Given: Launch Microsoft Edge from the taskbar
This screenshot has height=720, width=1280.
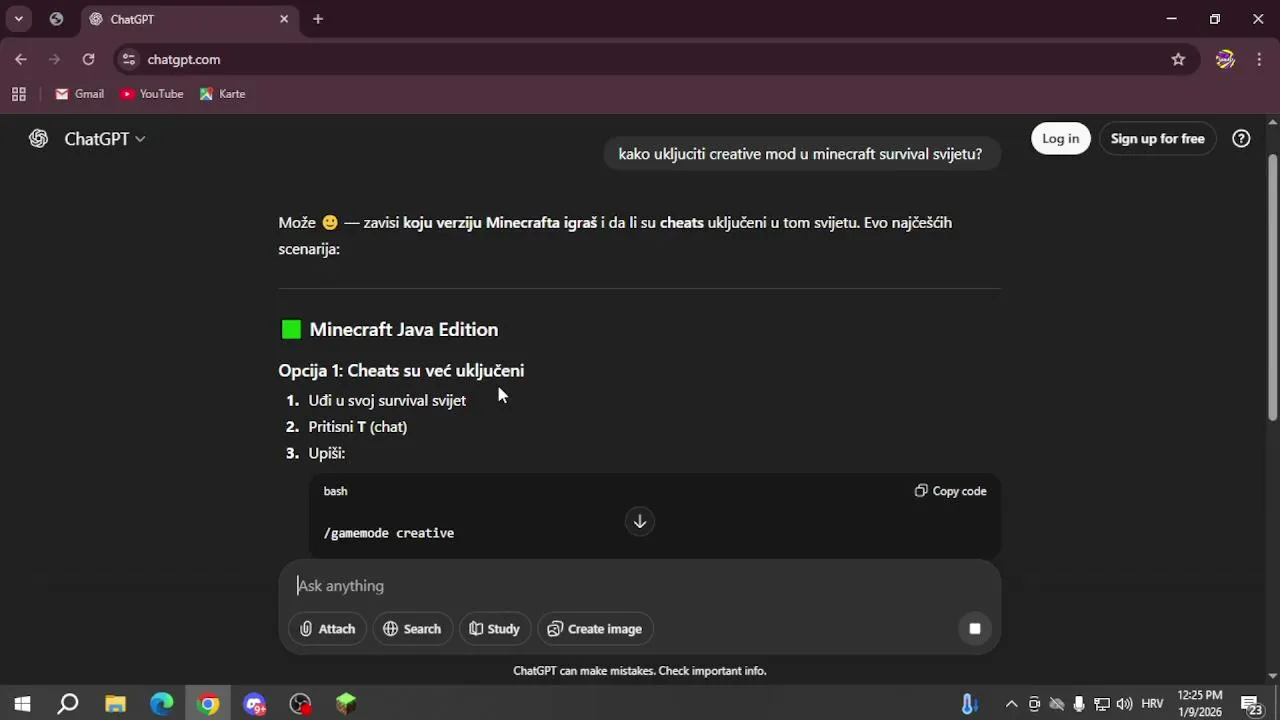Looking at the screenshot, I should [162, 704].
